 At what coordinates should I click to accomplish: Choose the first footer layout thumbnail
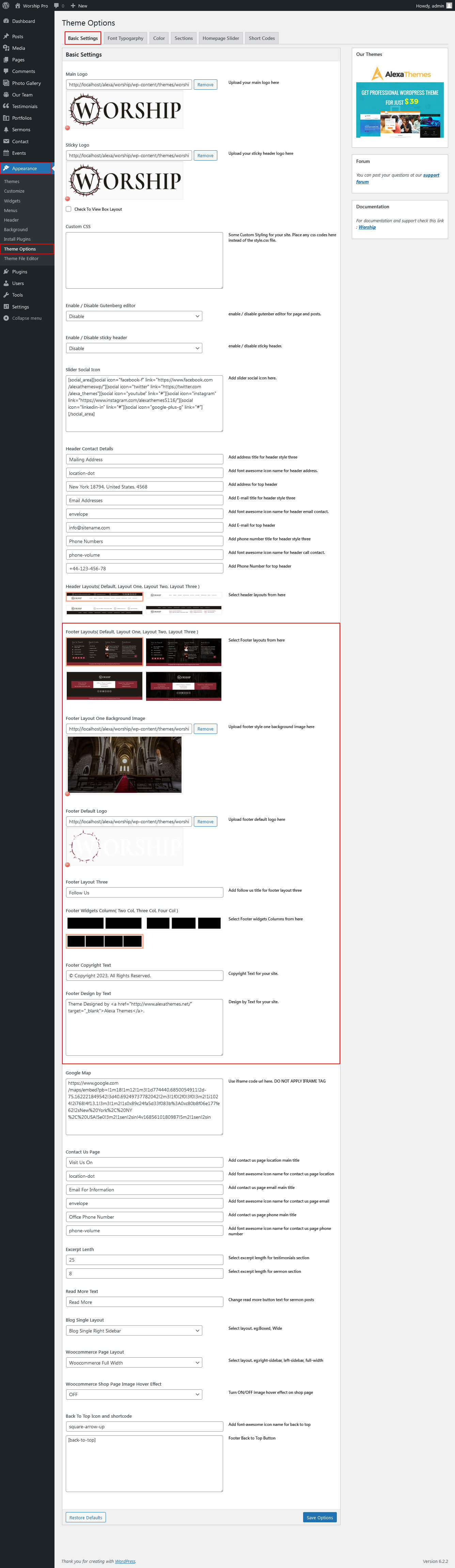coord(104,652)
